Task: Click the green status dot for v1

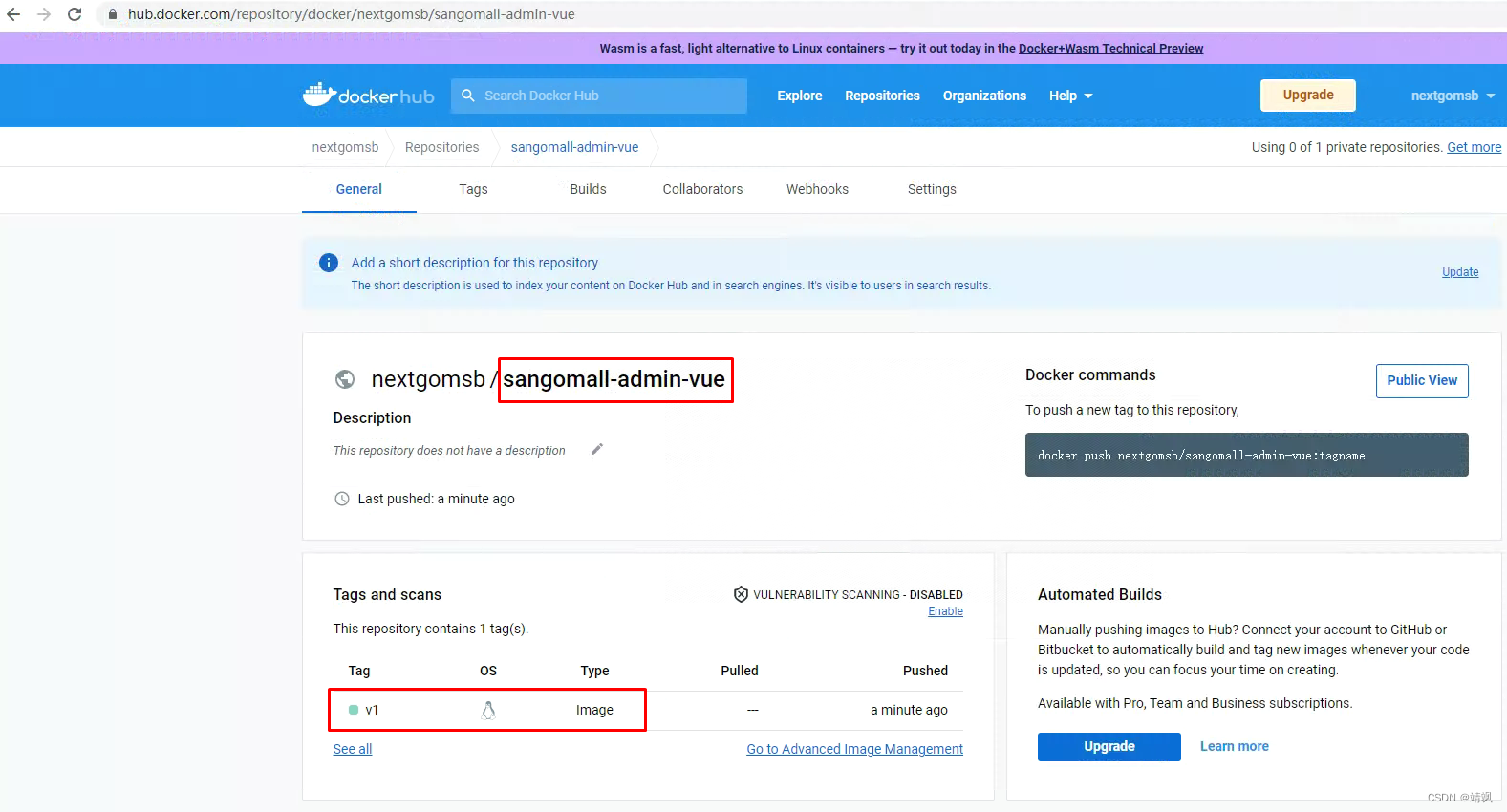Action: (354, 710)
